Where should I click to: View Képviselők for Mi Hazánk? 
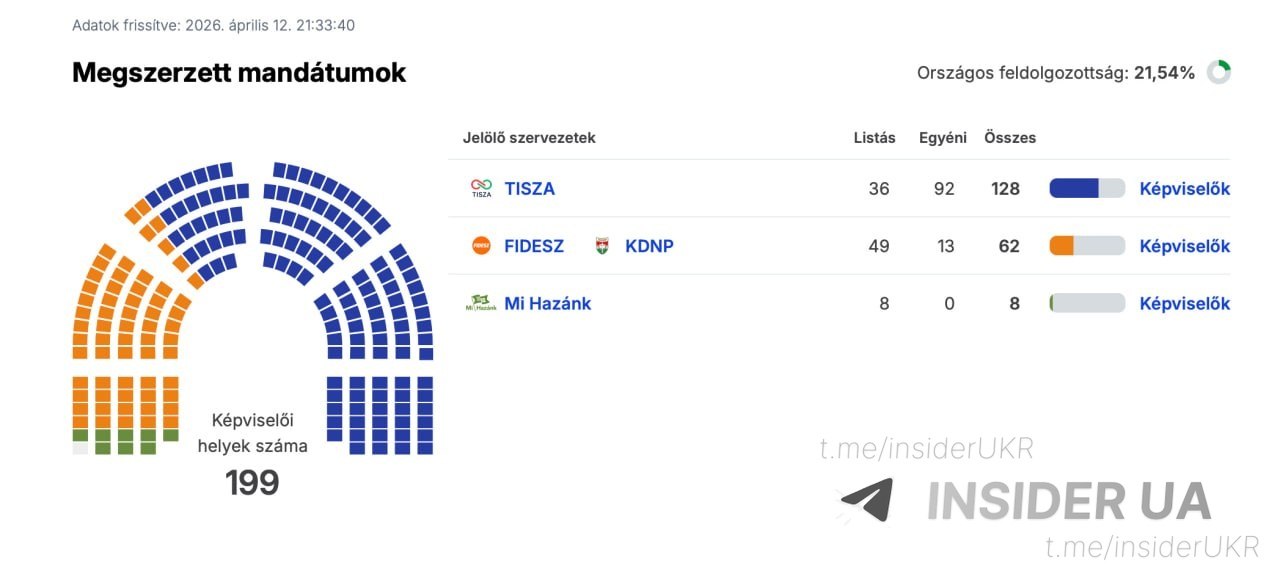[x=1184, y=303]
